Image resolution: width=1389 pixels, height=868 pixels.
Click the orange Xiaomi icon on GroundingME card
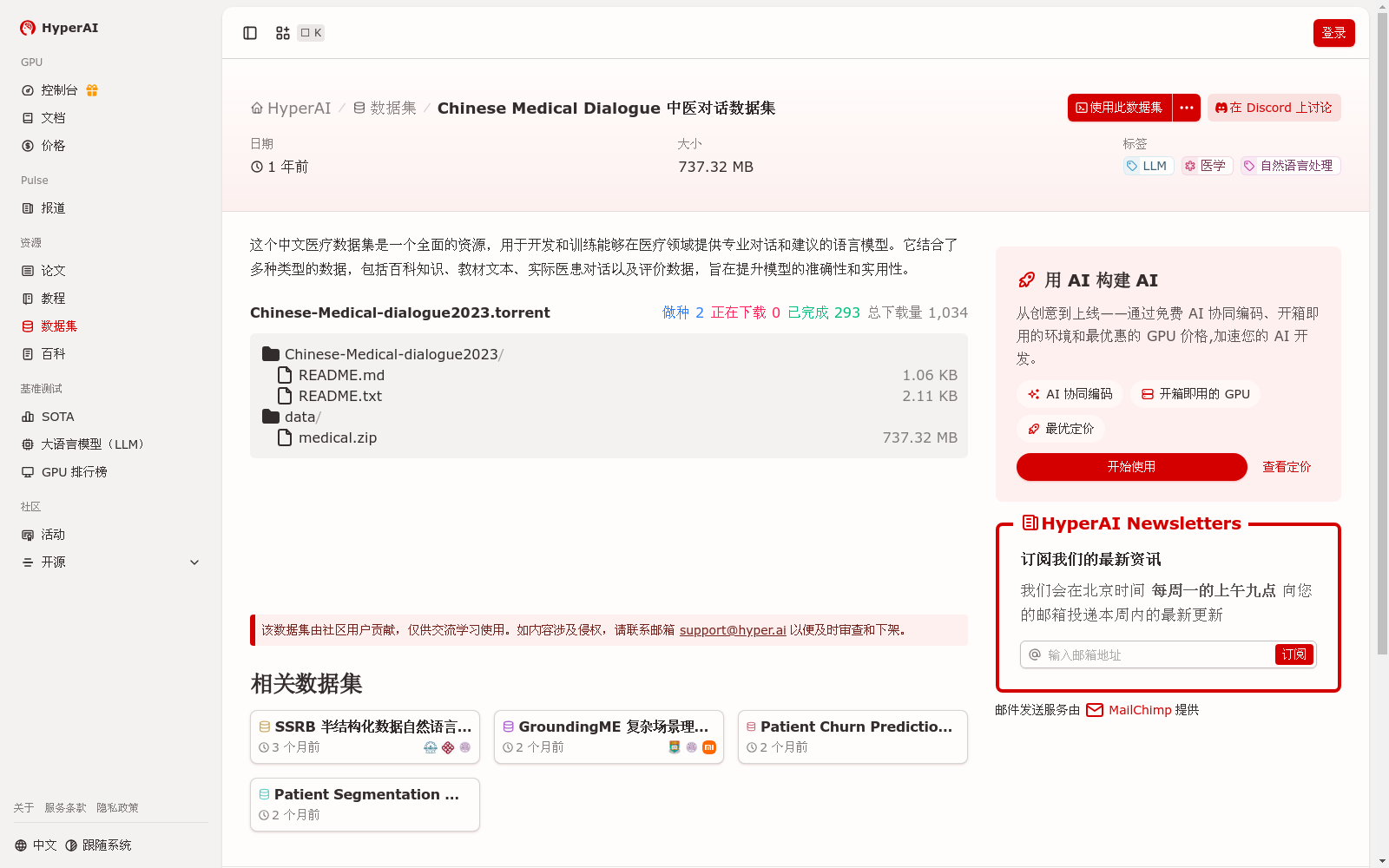click(x=709, y=747)
